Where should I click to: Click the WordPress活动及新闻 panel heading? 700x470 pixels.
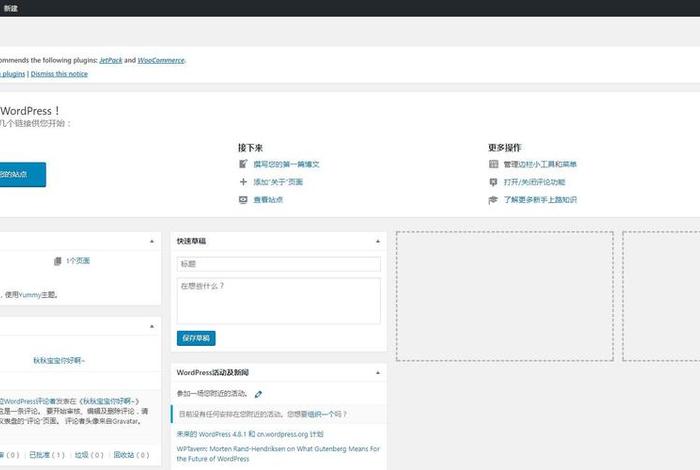click(212, 373)
